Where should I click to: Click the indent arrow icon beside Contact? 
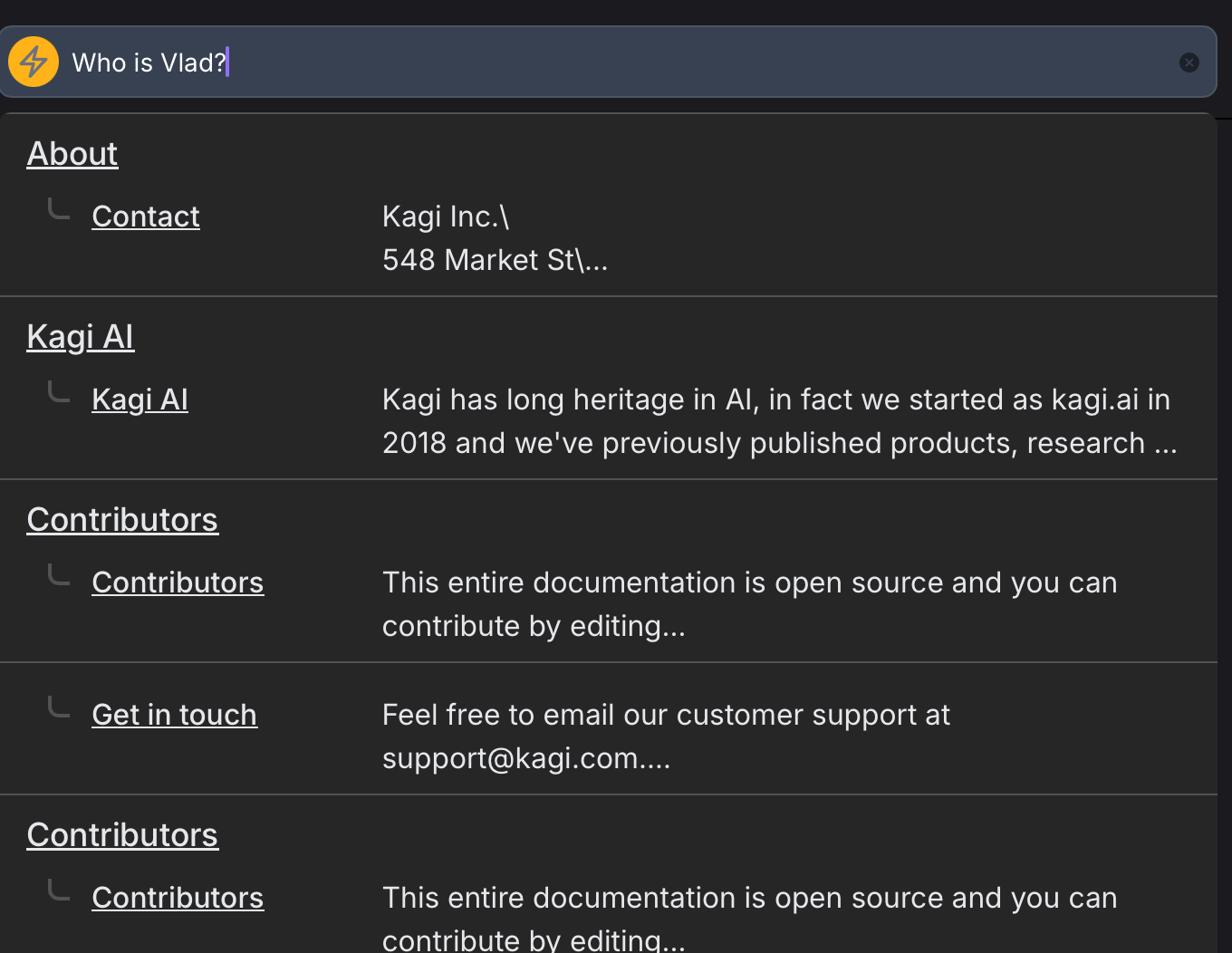(x=59, y=211)
